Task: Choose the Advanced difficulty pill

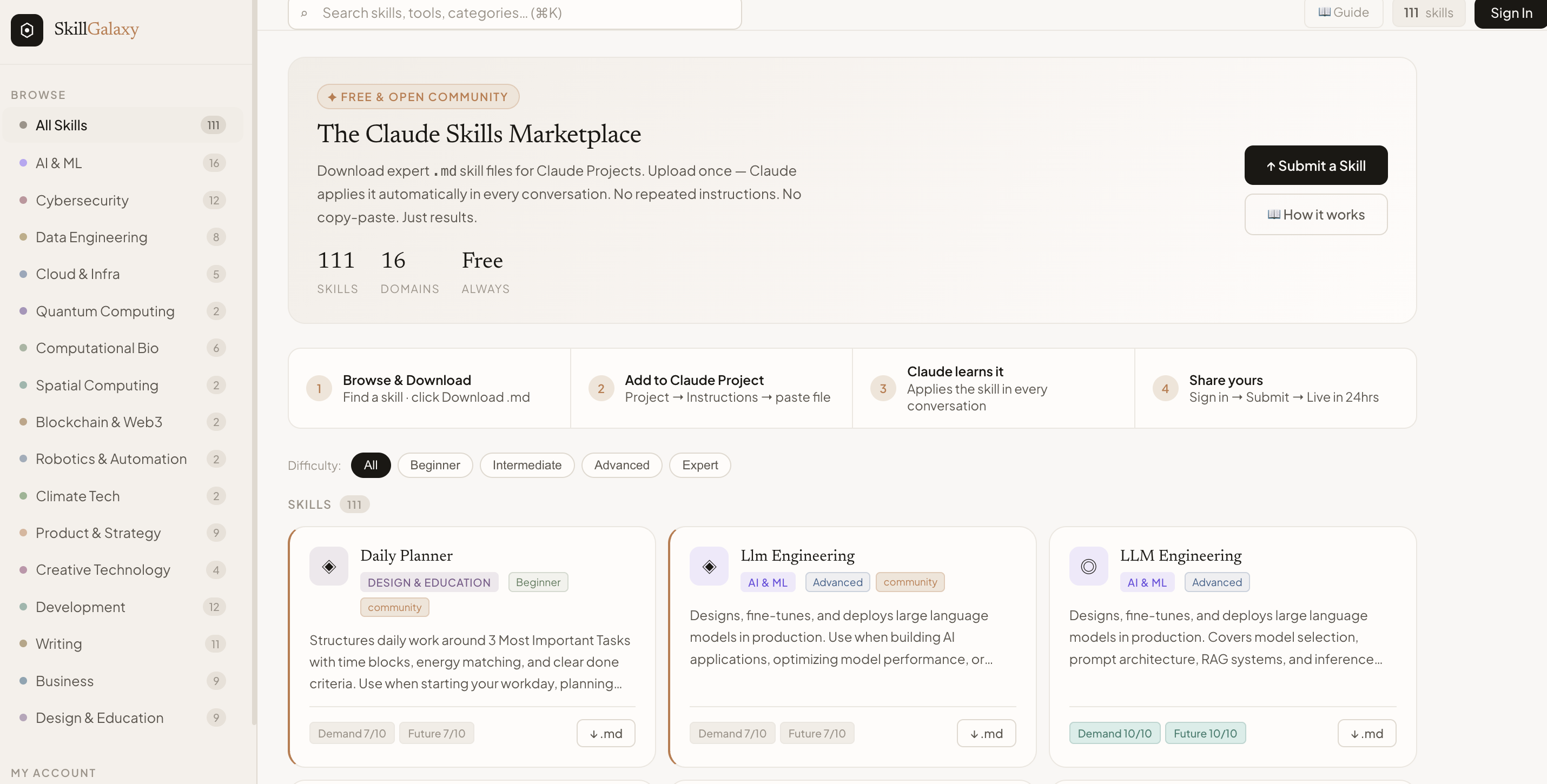Action: click(622, 464)
